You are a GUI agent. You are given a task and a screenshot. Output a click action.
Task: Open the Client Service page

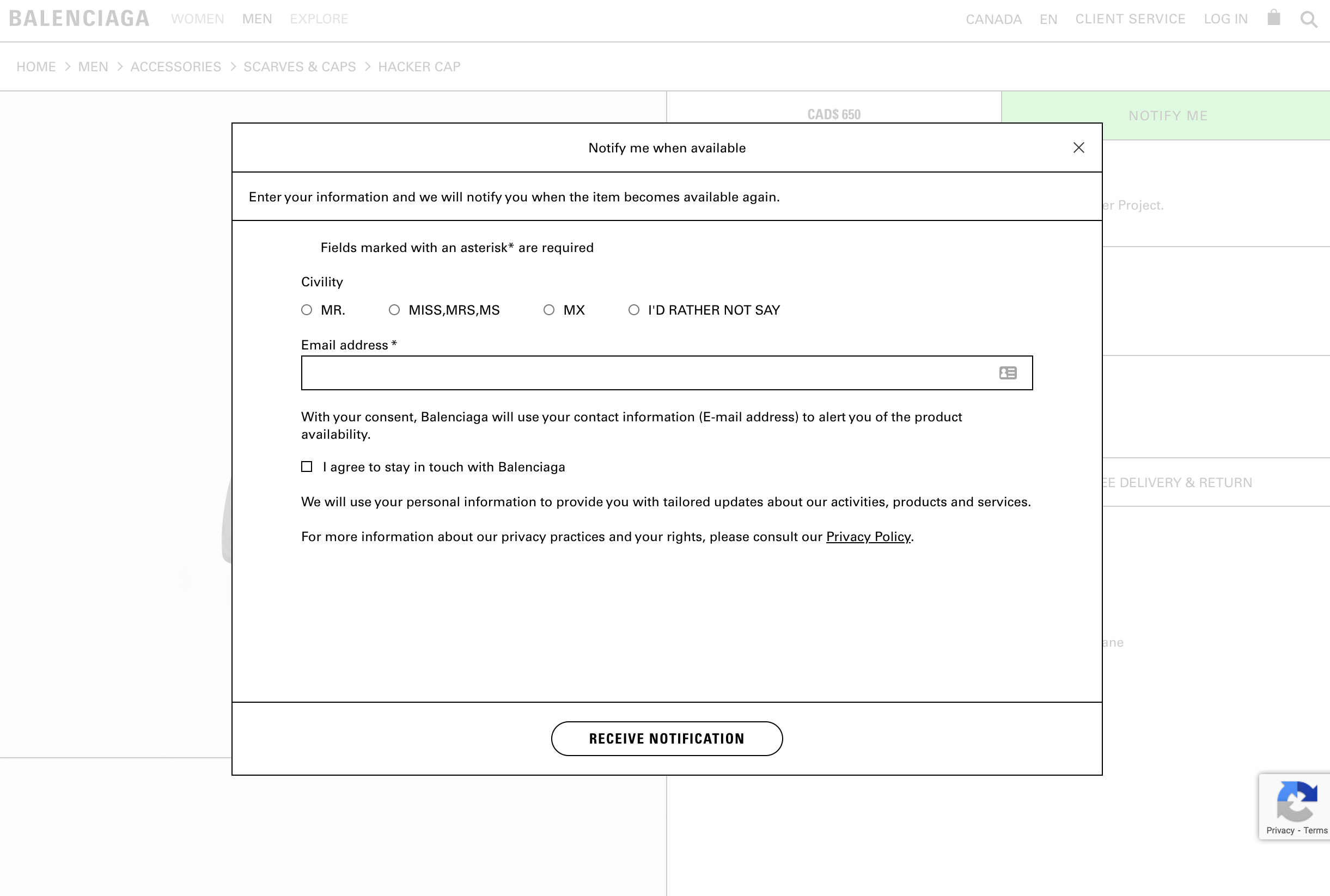1130,20
